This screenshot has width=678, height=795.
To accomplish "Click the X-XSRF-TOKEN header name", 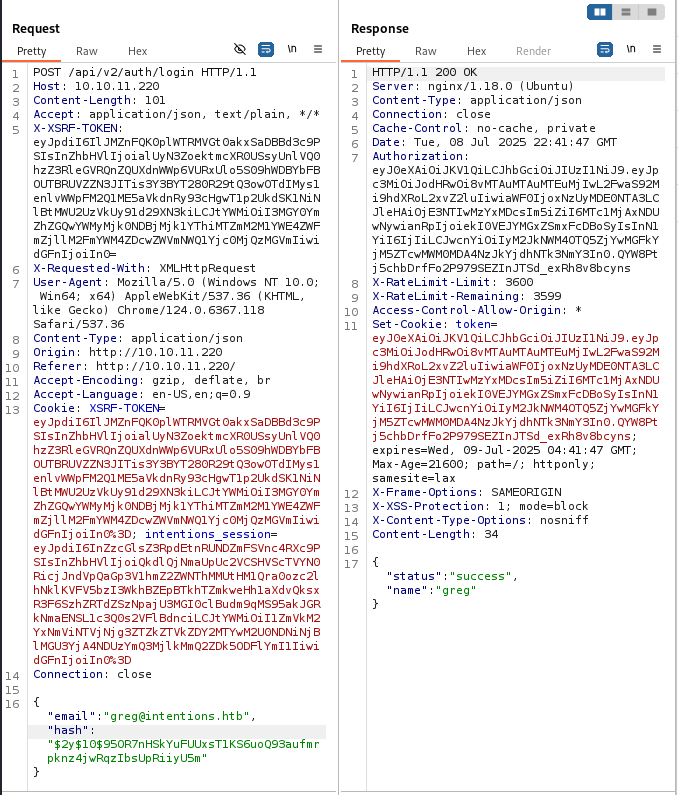I will click(x=78, y=128).
